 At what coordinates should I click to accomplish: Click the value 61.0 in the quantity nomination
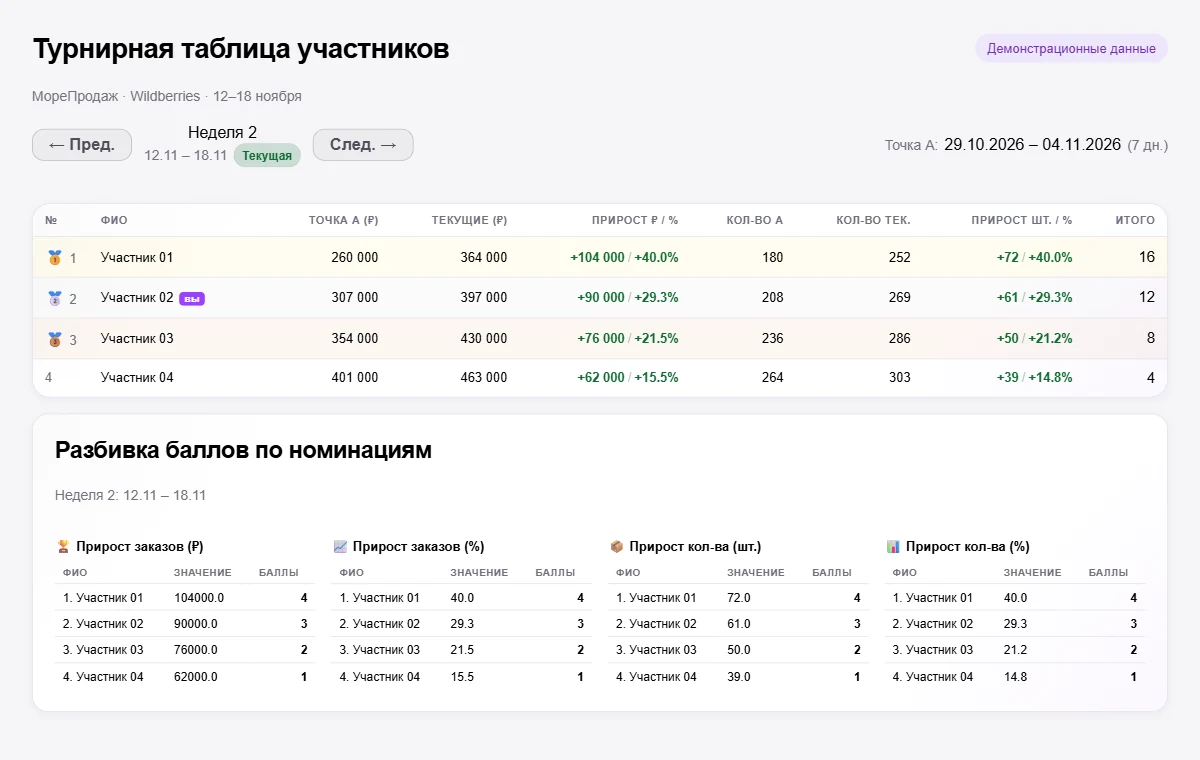[739, 624]
